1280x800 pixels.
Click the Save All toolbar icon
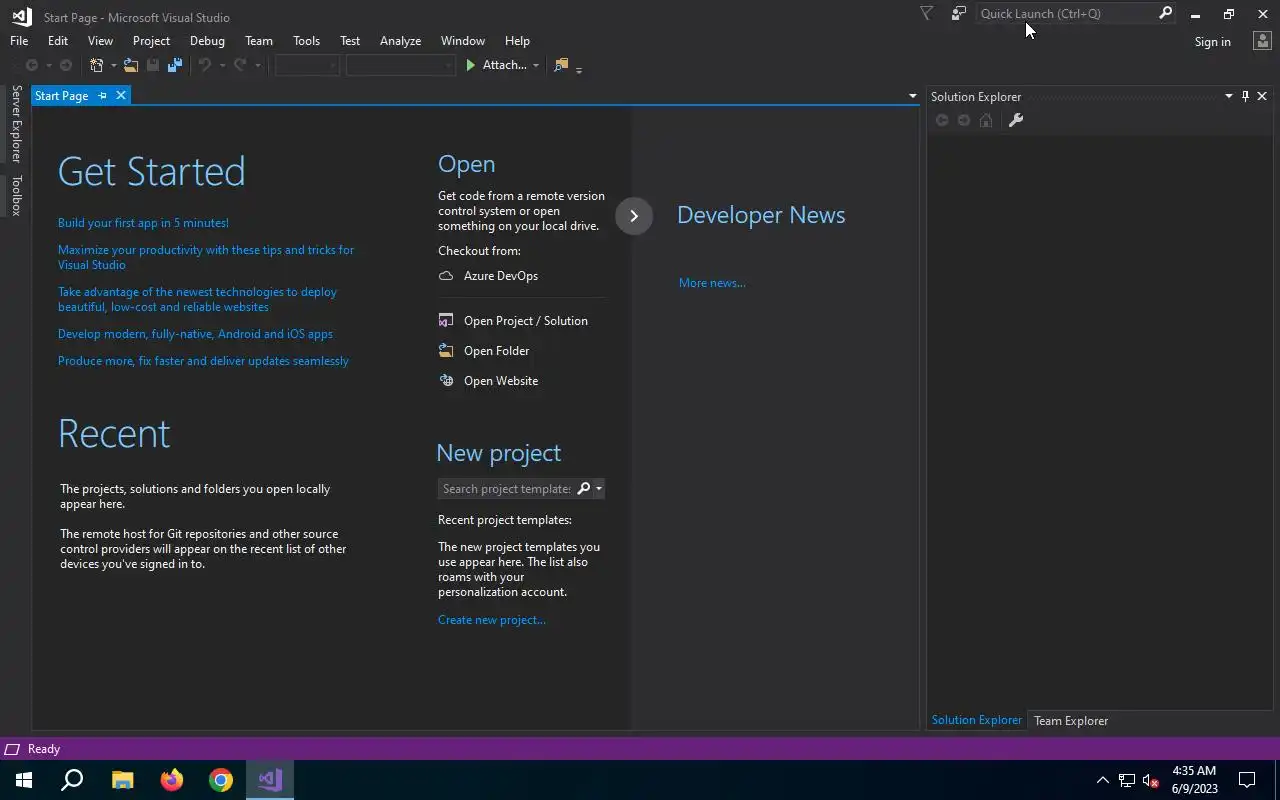[x=175, y=65]
